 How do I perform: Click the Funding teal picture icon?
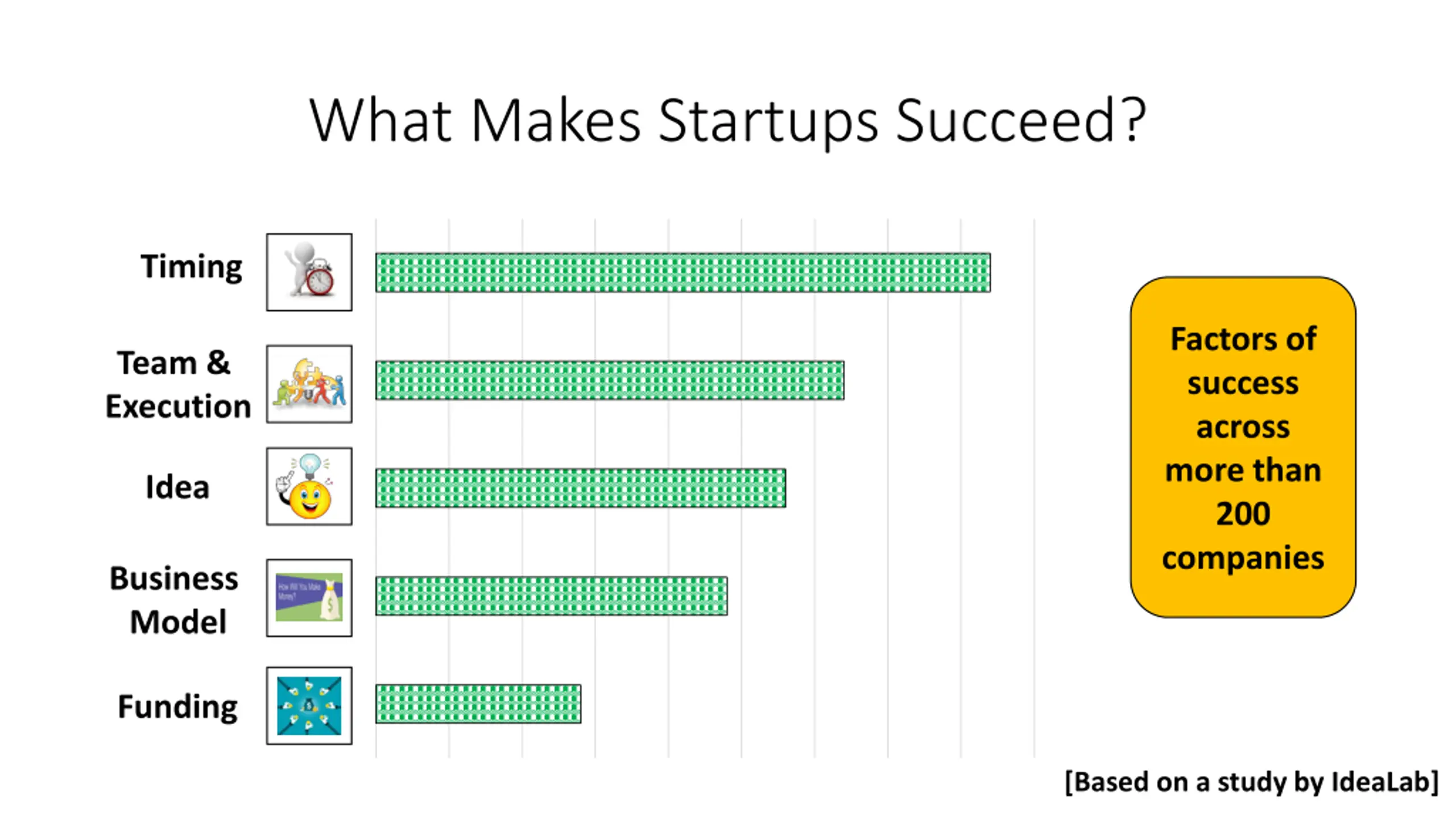coord(309,705)
